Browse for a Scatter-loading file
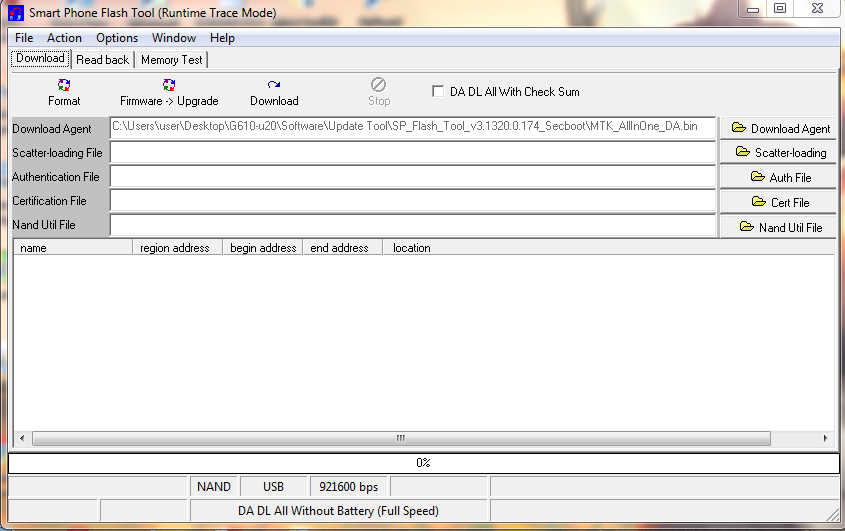This screenshot has width=845, height=531. pos(779,153)
